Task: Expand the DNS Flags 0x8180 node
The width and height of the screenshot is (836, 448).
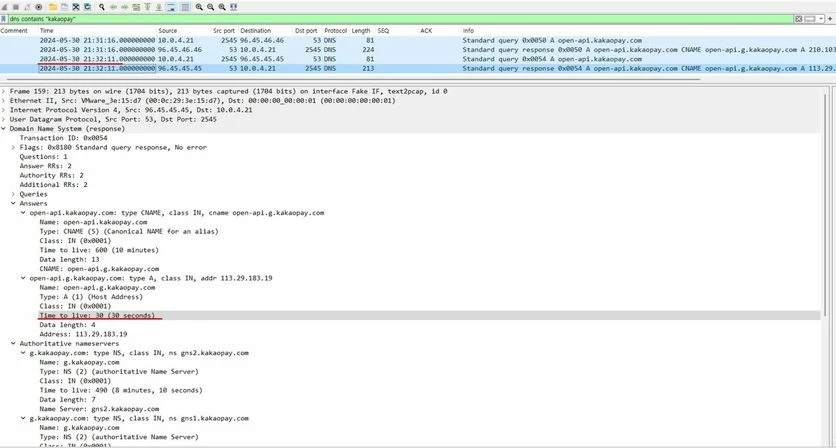Action: click(x=13, y=147)
